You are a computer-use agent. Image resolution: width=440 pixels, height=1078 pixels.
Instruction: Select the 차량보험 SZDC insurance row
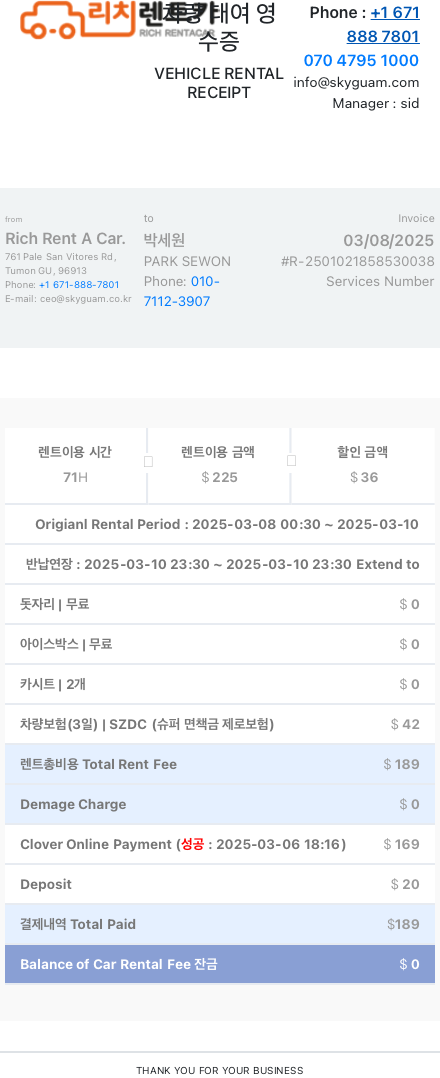tap(220, 724)
